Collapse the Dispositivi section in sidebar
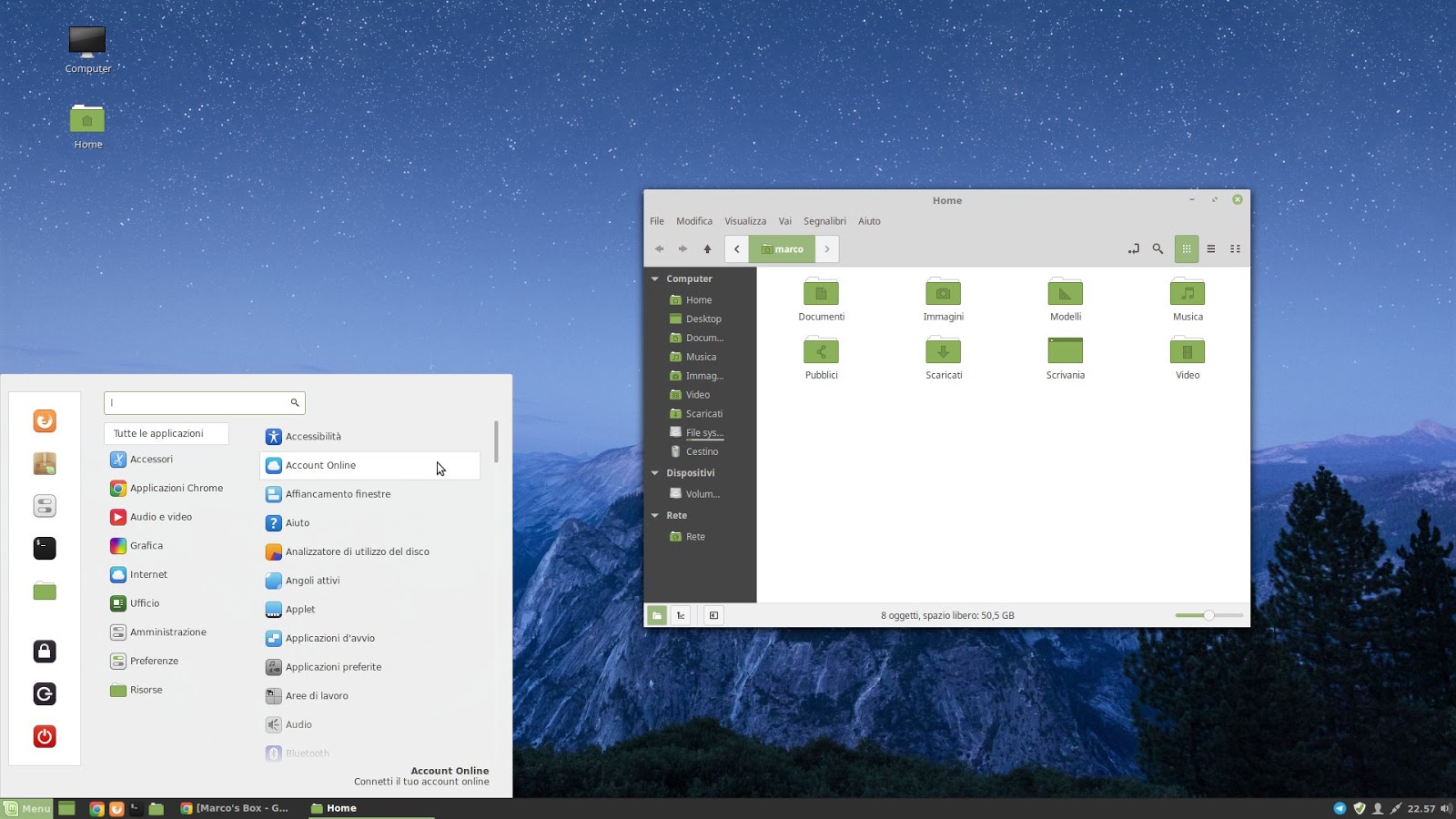The height and width of the screenshot is (819, 1456). tap(654, 472)
